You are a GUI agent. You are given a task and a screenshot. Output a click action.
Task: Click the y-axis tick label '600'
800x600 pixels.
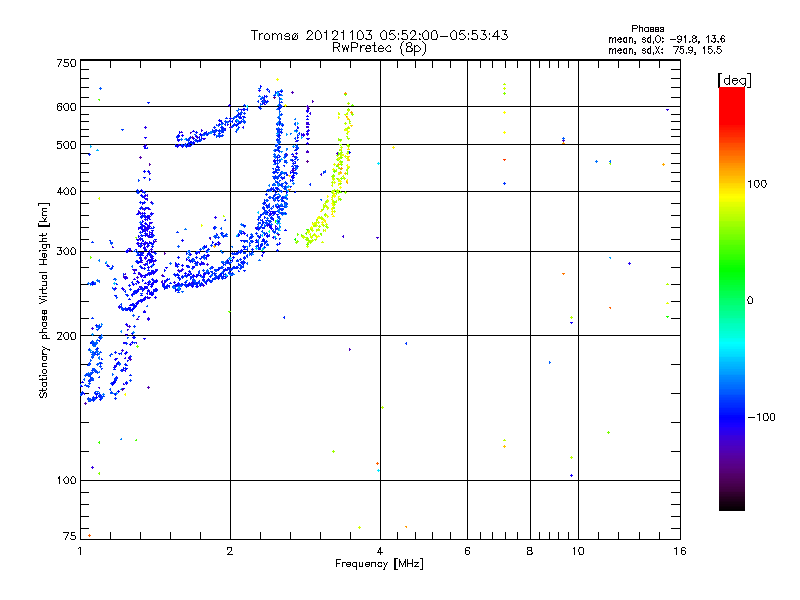click(x=67, y=107)
